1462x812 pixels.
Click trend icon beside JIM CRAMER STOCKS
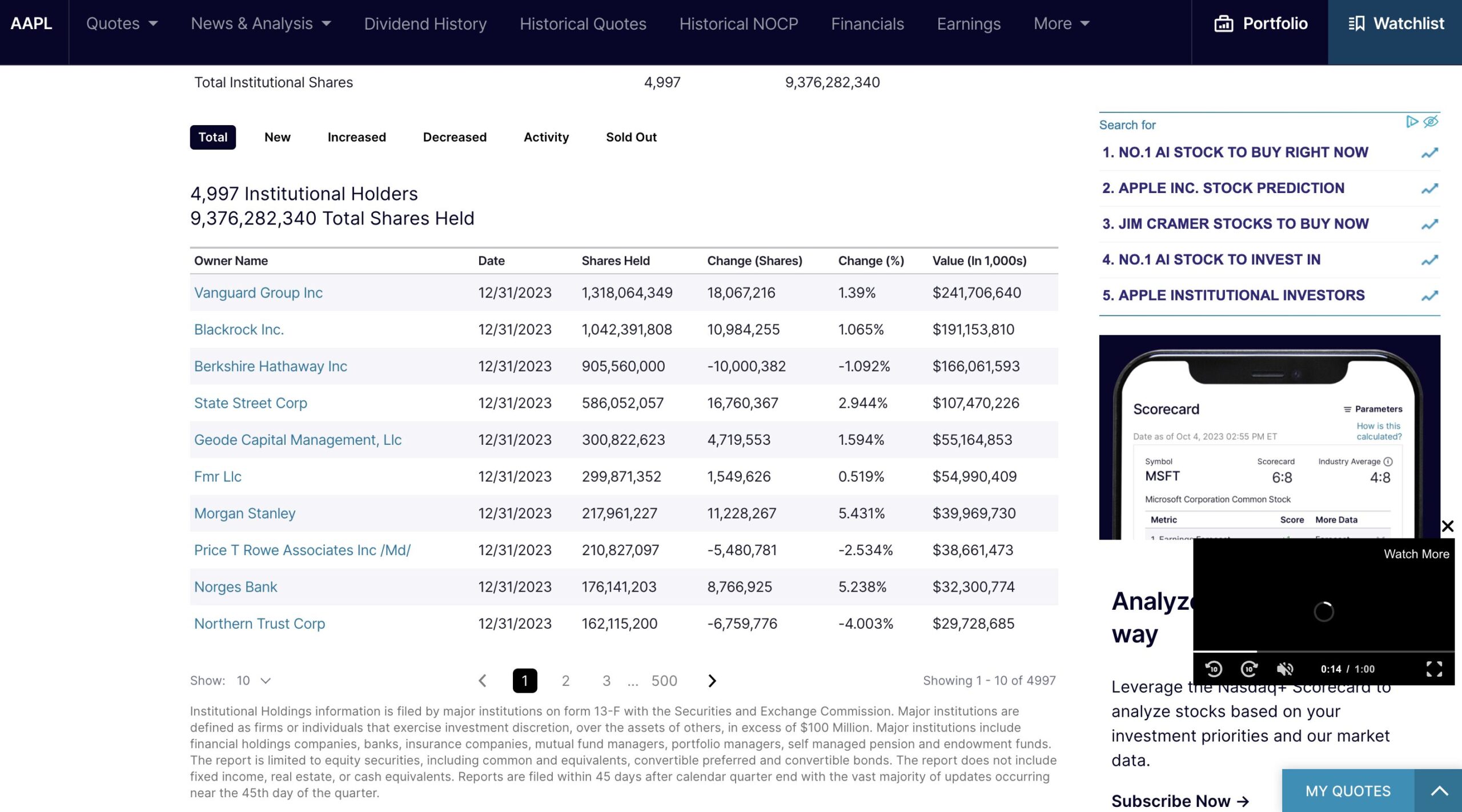pos(1429,224)
